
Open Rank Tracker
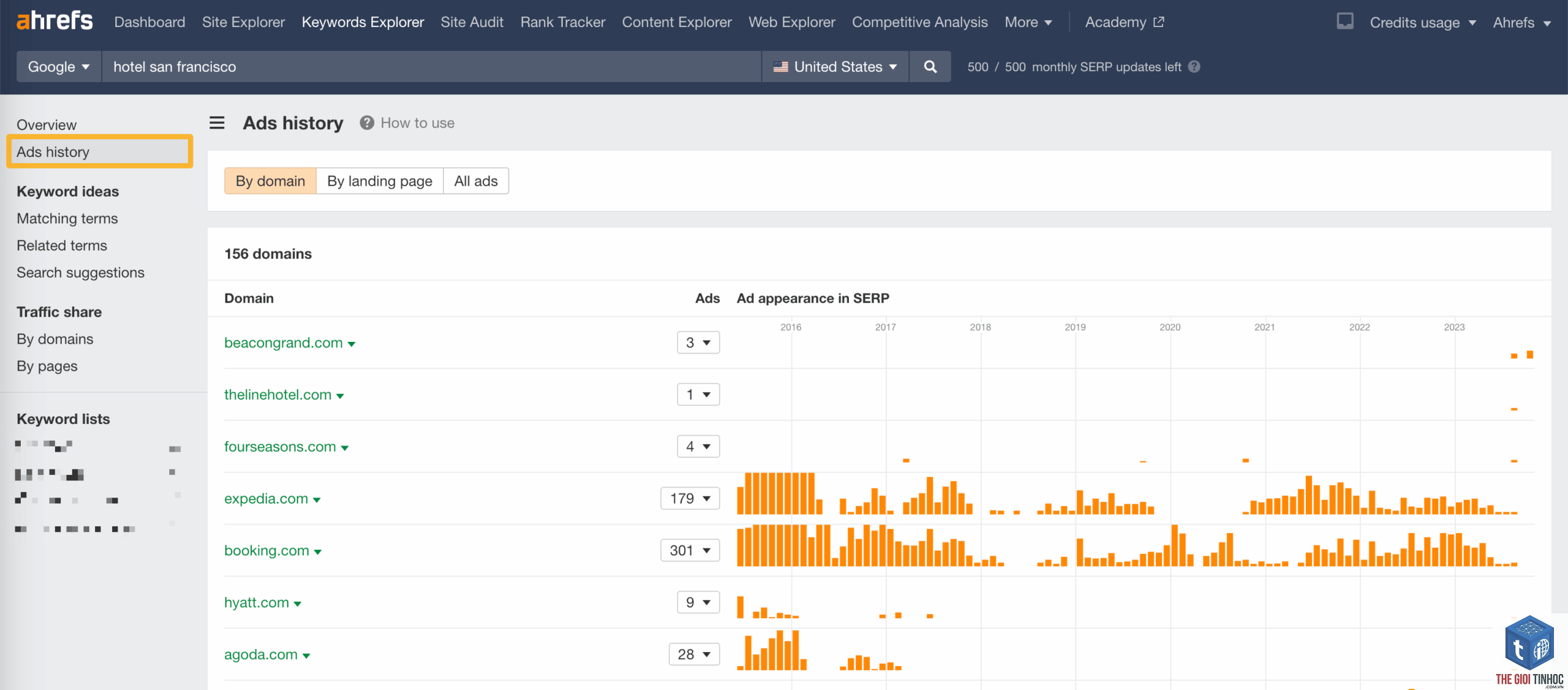tap(562, 22)
